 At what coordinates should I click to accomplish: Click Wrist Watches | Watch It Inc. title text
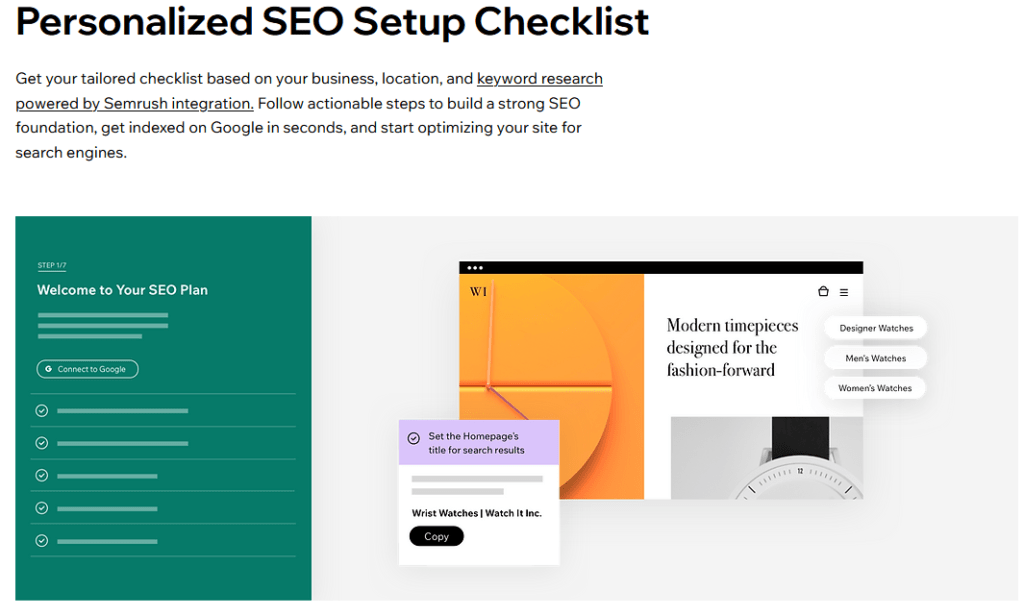(477, 513)
